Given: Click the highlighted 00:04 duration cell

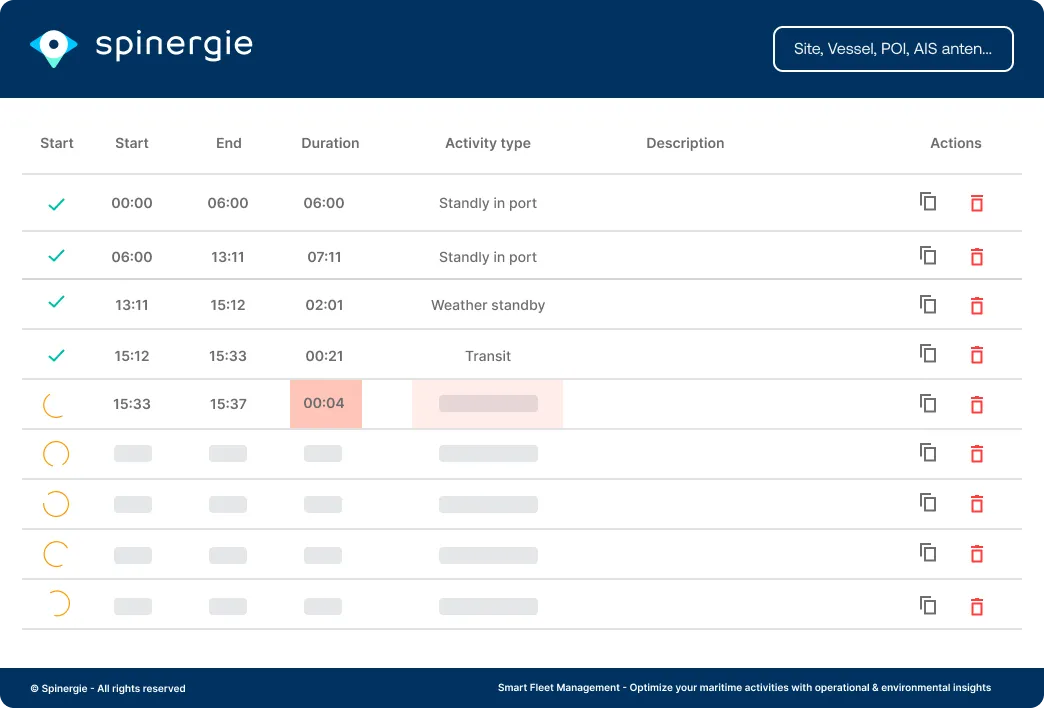Looking at the screenshot, I should (325, 404).
